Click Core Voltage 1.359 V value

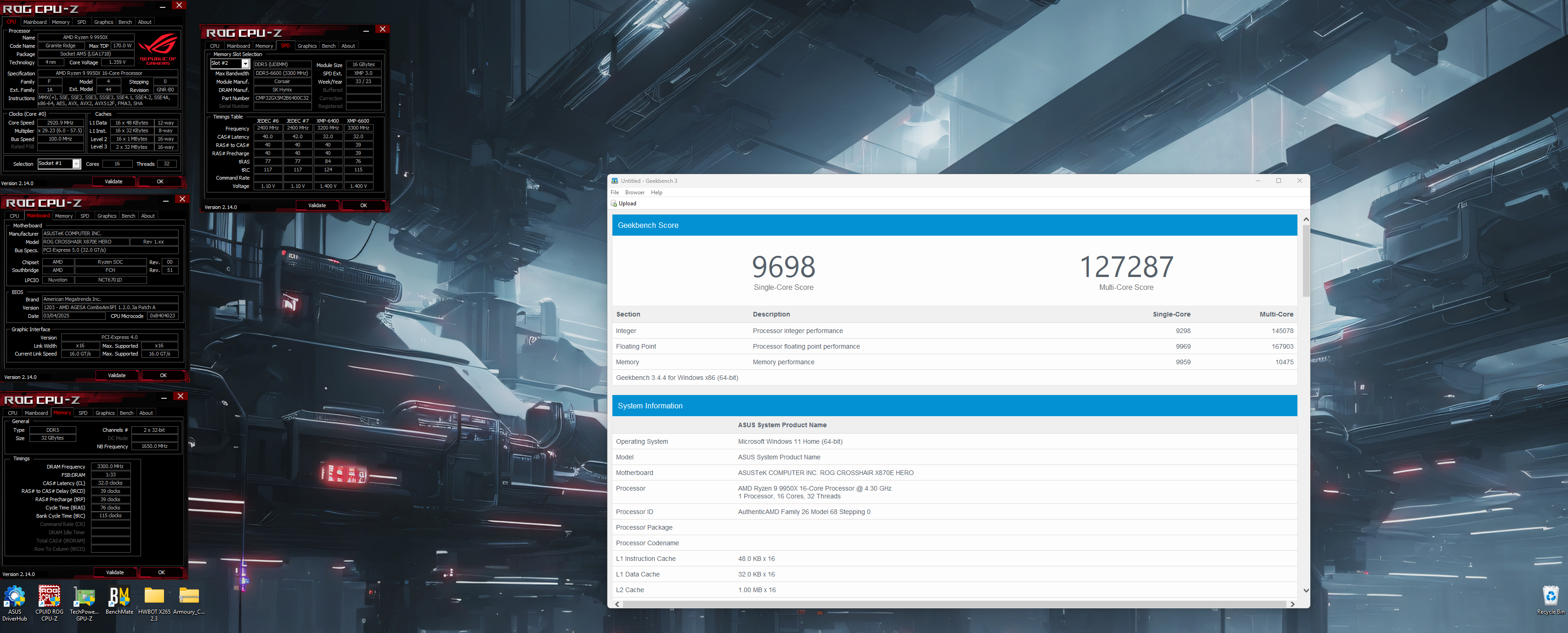118,62
